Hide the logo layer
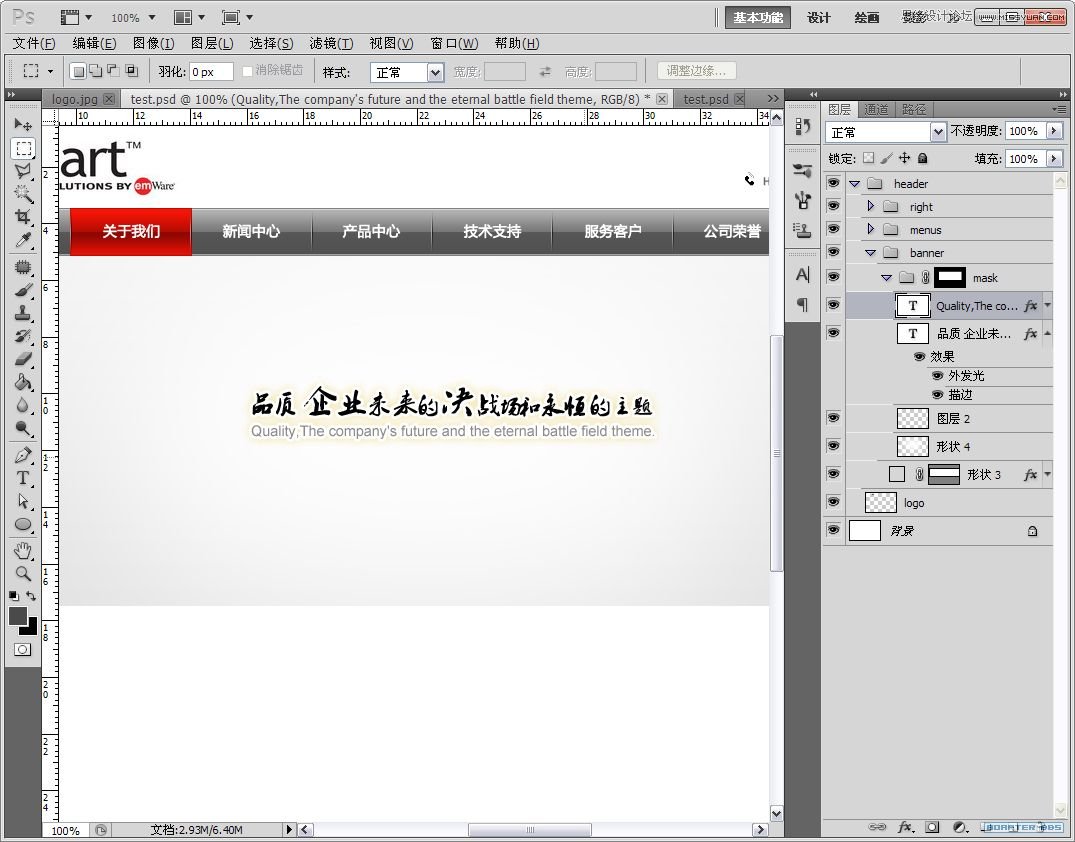The image size is (1075, 842). (x=833, y=502)
